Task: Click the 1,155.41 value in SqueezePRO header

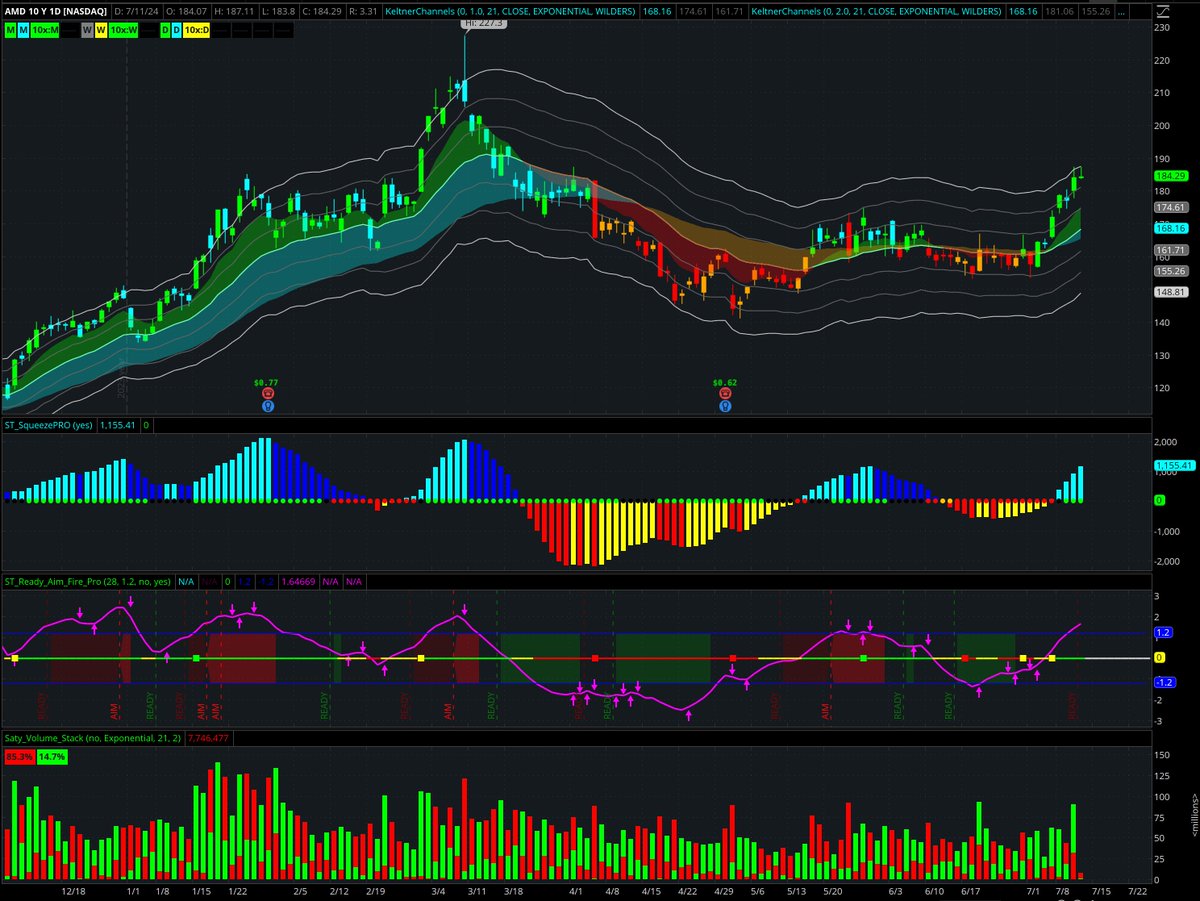Action: (119, 425)
